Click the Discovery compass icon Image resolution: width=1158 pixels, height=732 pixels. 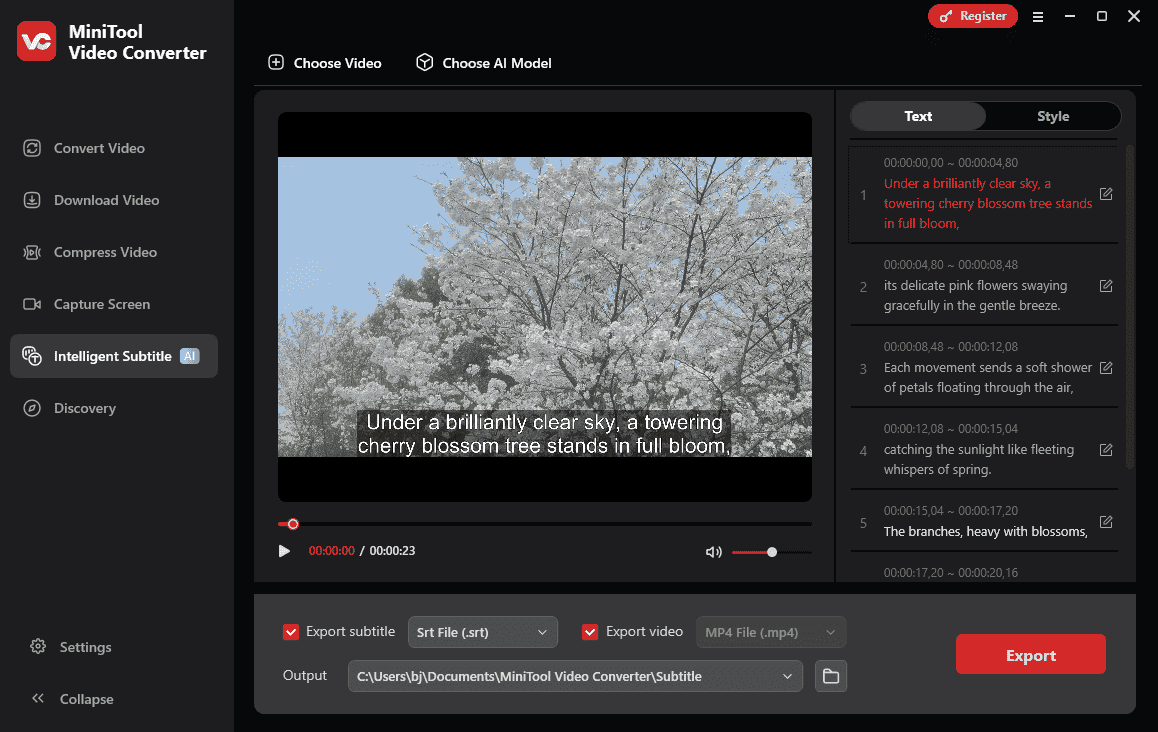(x=32, y=408)
